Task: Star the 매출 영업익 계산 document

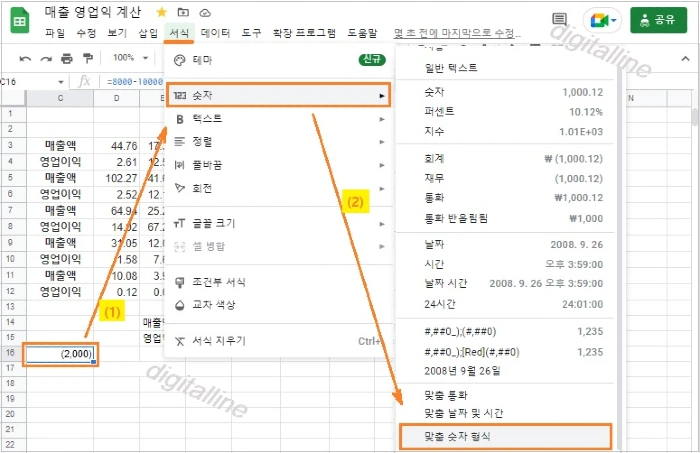Action: [x=162, y=12]
